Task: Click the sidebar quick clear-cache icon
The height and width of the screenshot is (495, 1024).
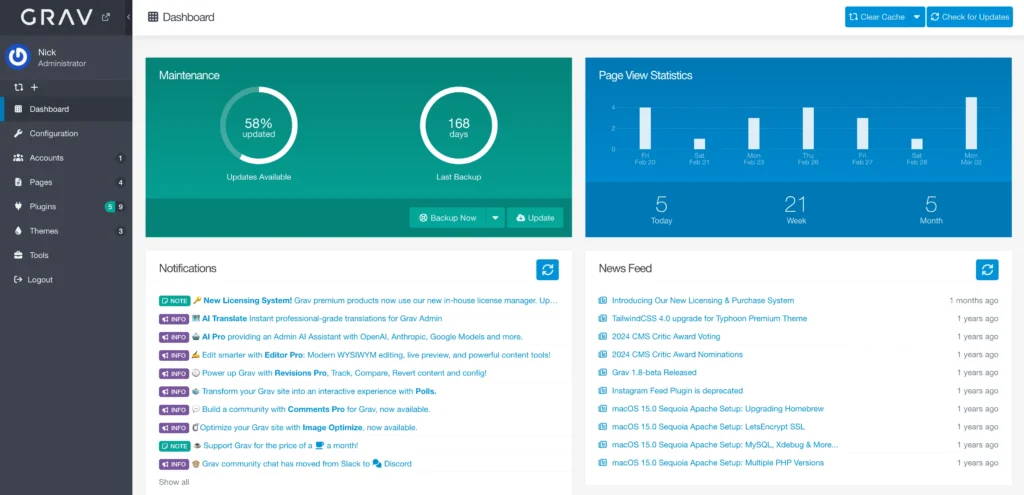Action: click(19, 88)
